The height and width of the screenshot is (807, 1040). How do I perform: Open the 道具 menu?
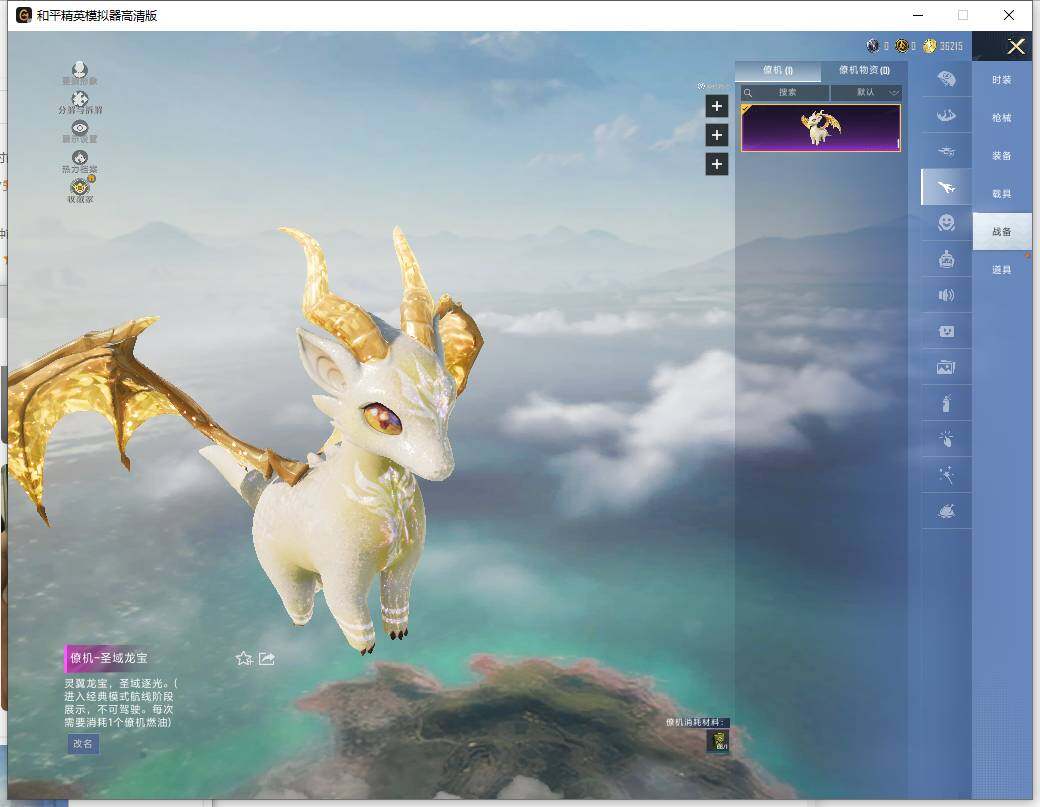(x=1002, y=269)
